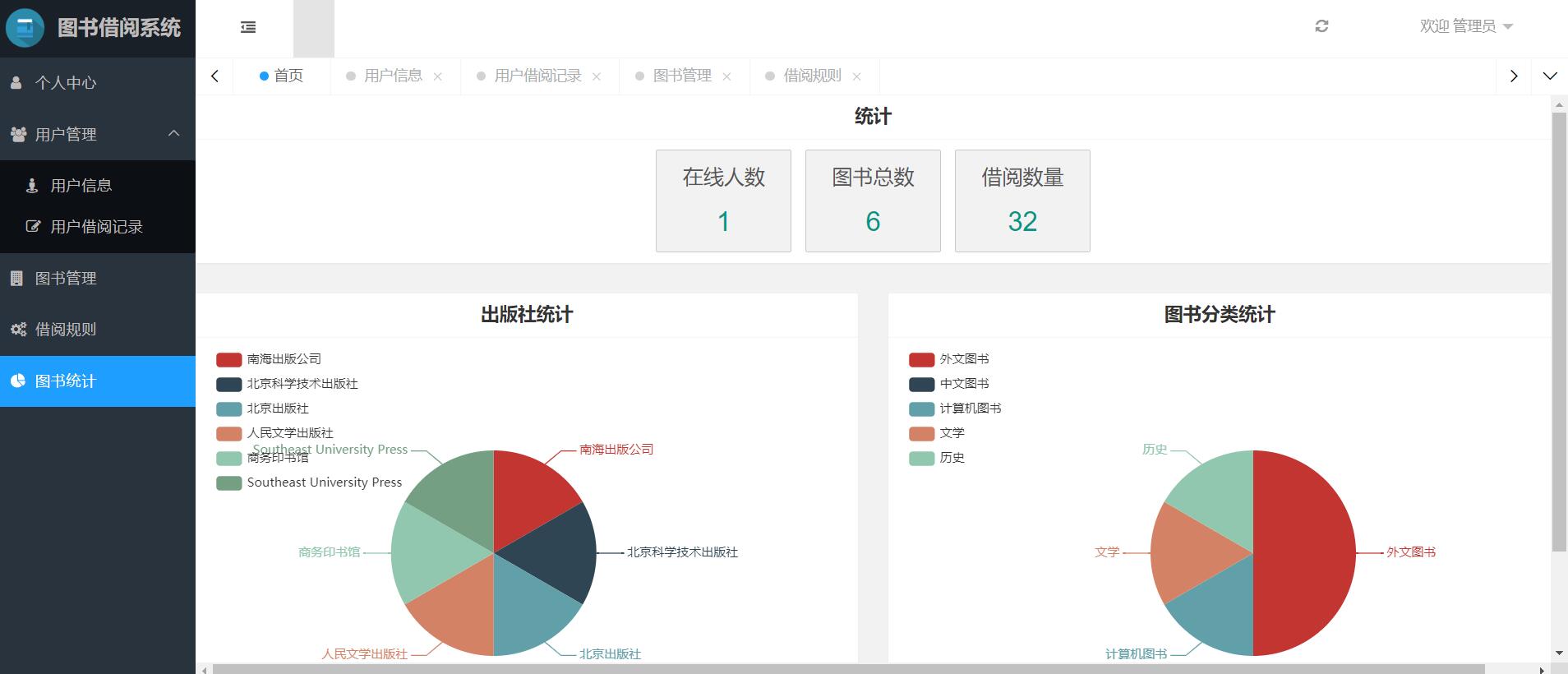The width and height of the screenshot is (1568, 674).
Task: Toggle 人民文学出版社 legend item
Action: point(274,433)
